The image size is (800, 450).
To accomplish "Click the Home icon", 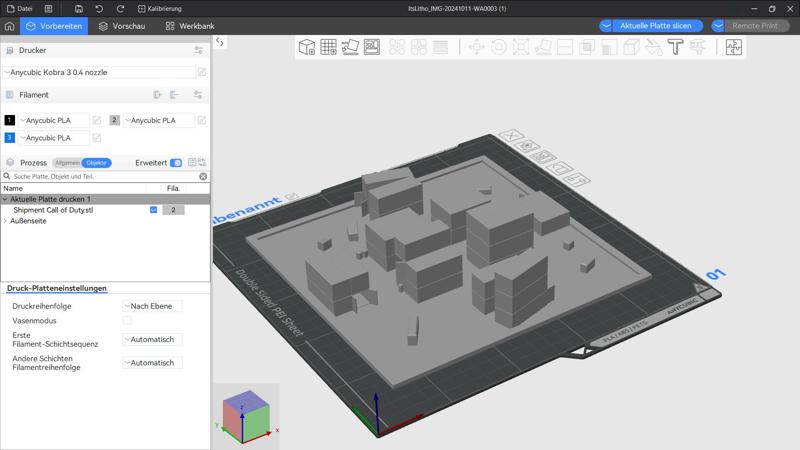I will pos(10,26).
